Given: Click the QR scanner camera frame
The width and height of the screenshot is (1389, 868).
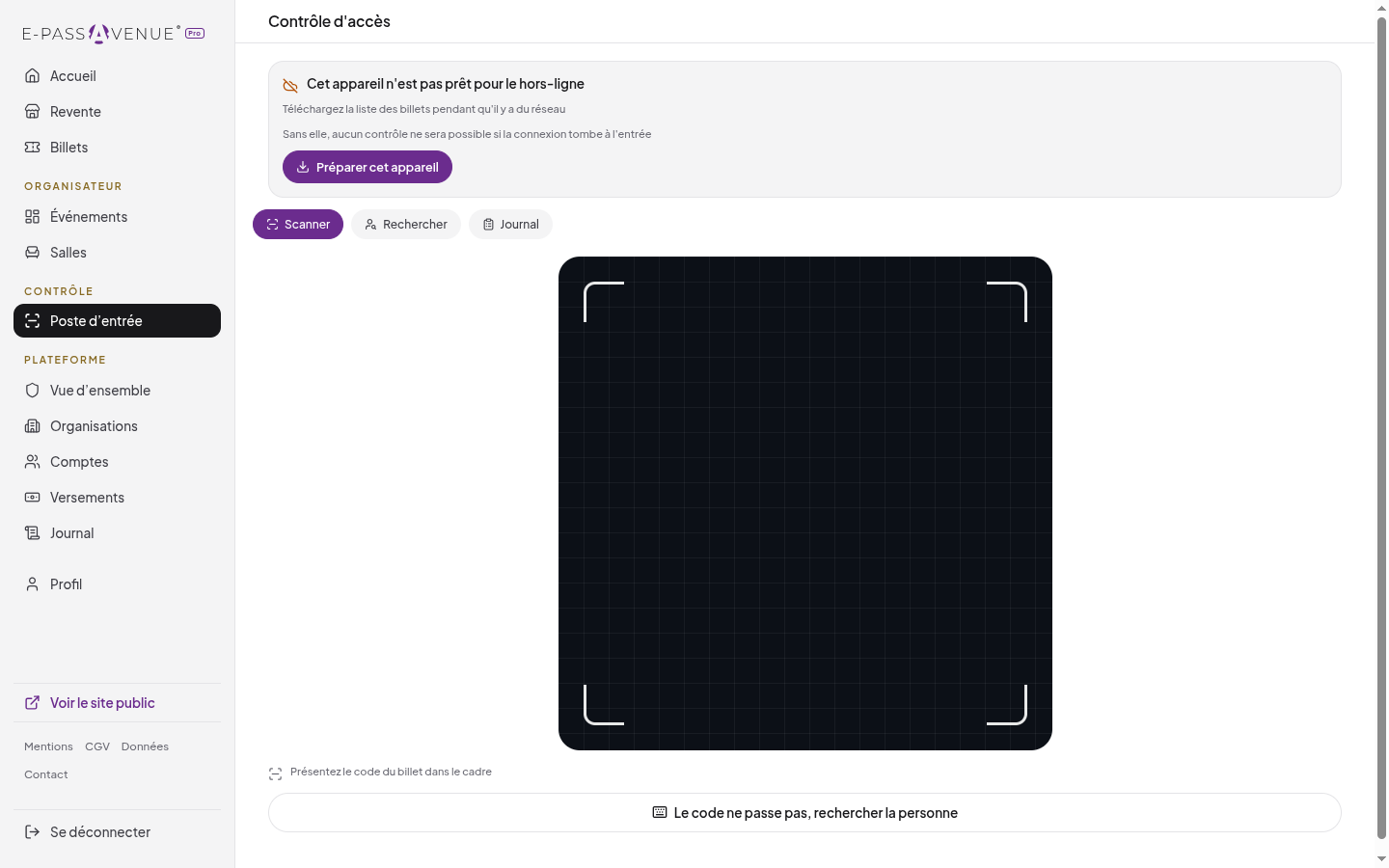Looking at the screenshot, I should [805, 503].
